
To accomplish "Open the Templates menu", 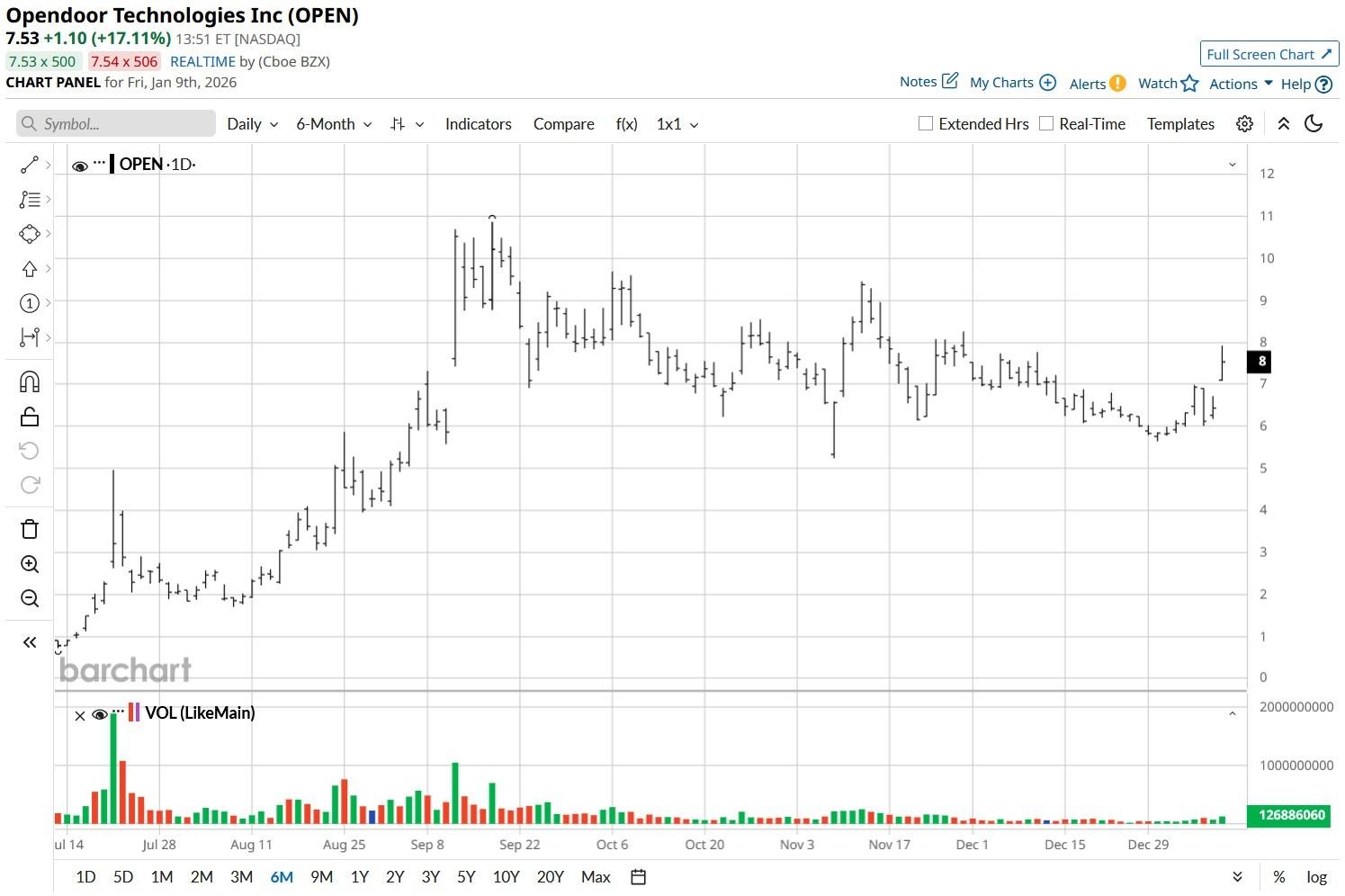I will [1180, 124].
